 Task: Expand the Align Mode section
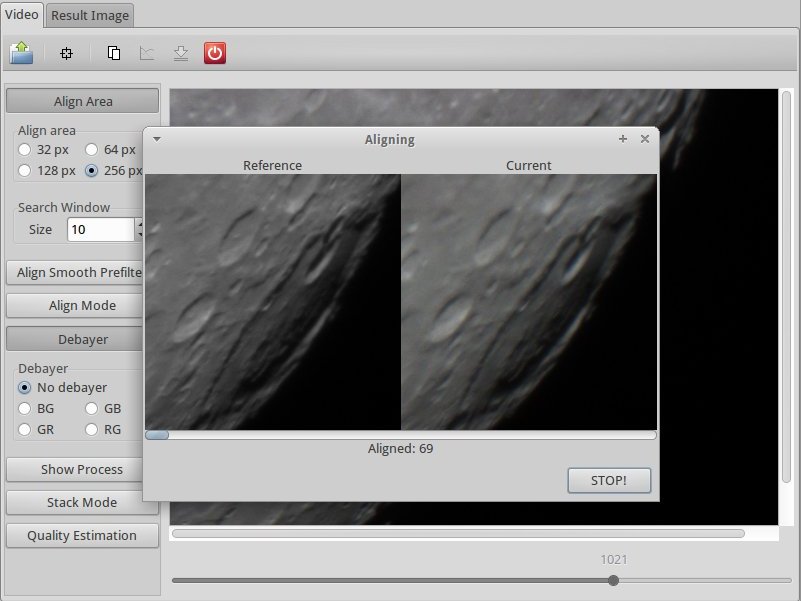pyautogui.click(x=75, y=306)
